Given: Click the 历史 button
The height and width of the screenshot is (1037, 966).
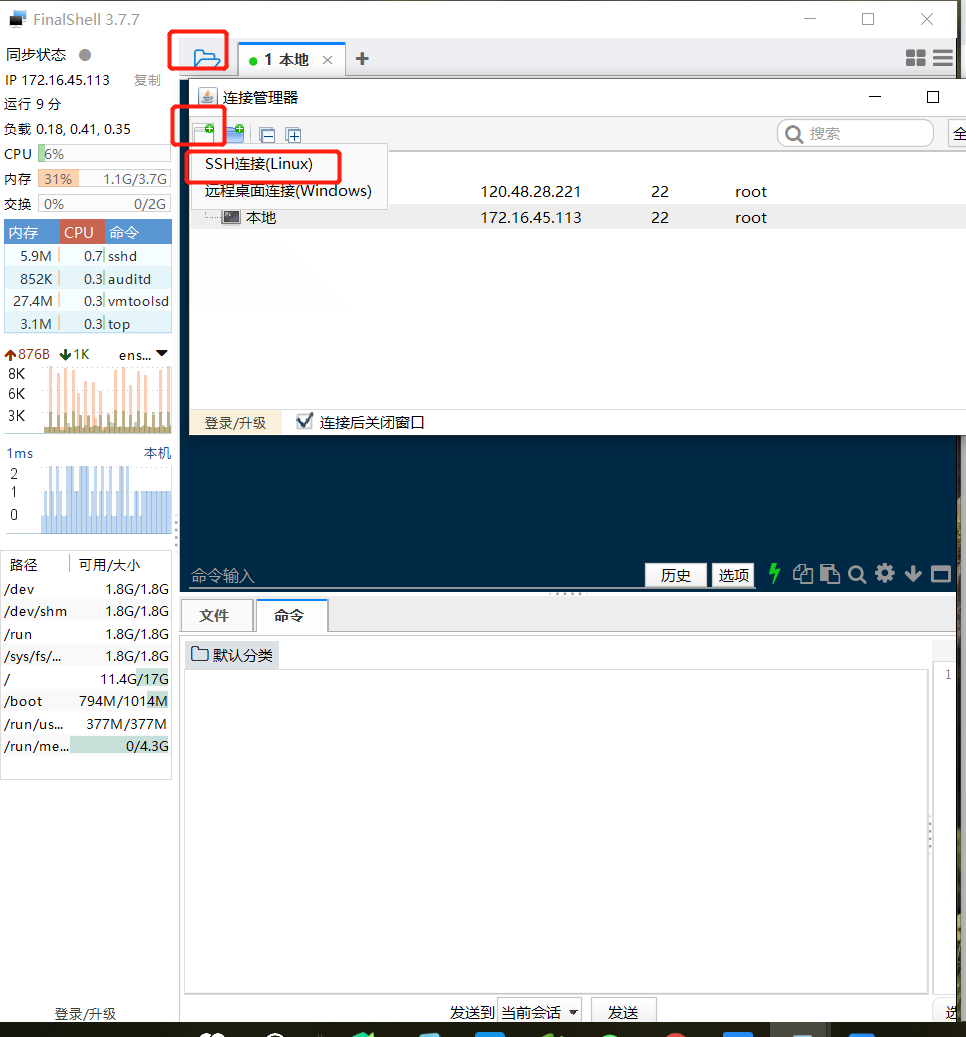Looking at the screenshot, I should coord(675,575).
